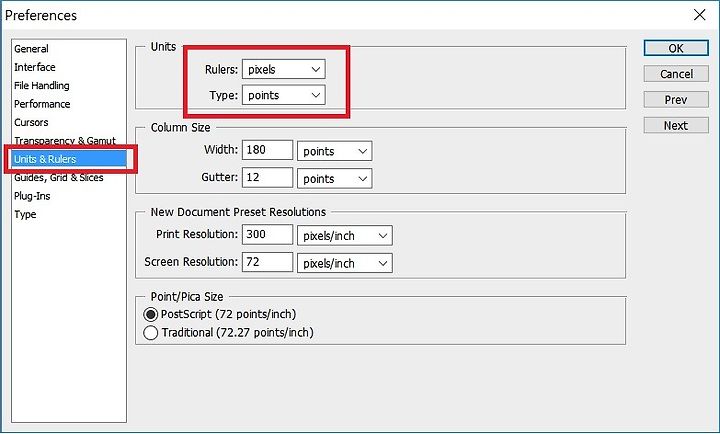Screen dimensions: 720x434
Task: Go to next category with Next
Action: point(676,125)
